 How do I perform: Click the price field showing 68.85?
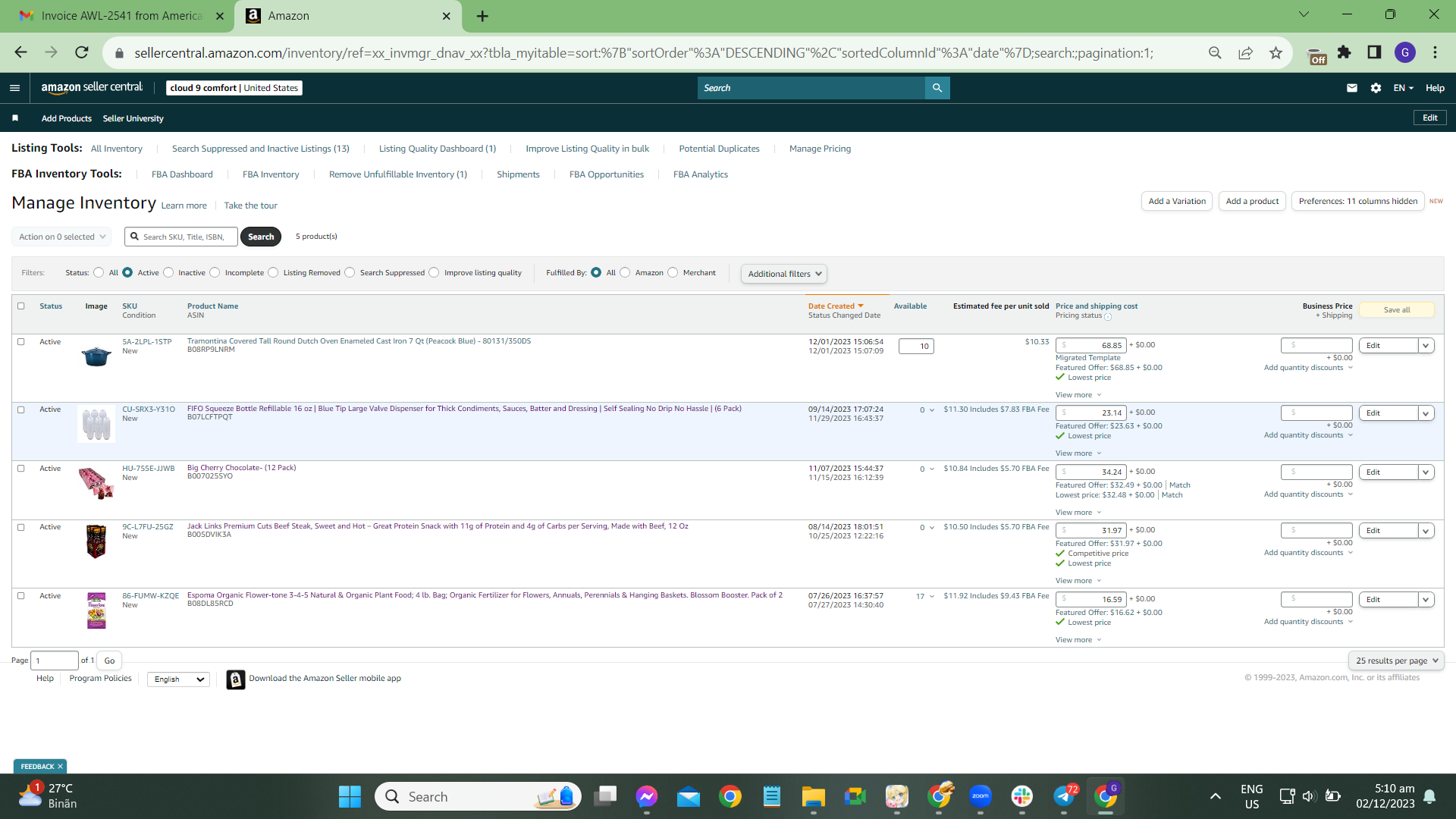point(1090,346)
